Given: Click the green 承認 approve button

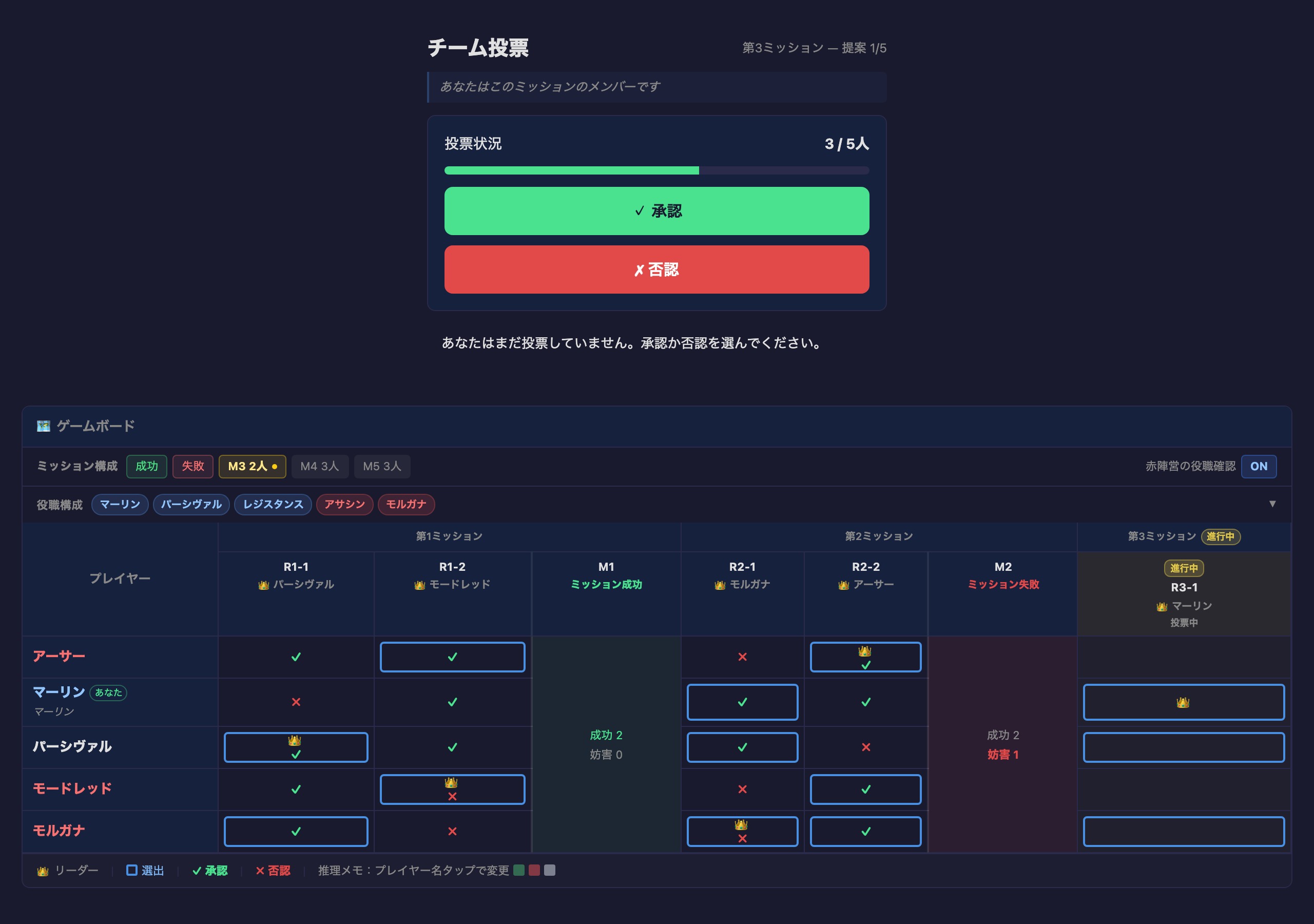Looking at the screenshot, I should pyautogui.click(x=656, y=210).
